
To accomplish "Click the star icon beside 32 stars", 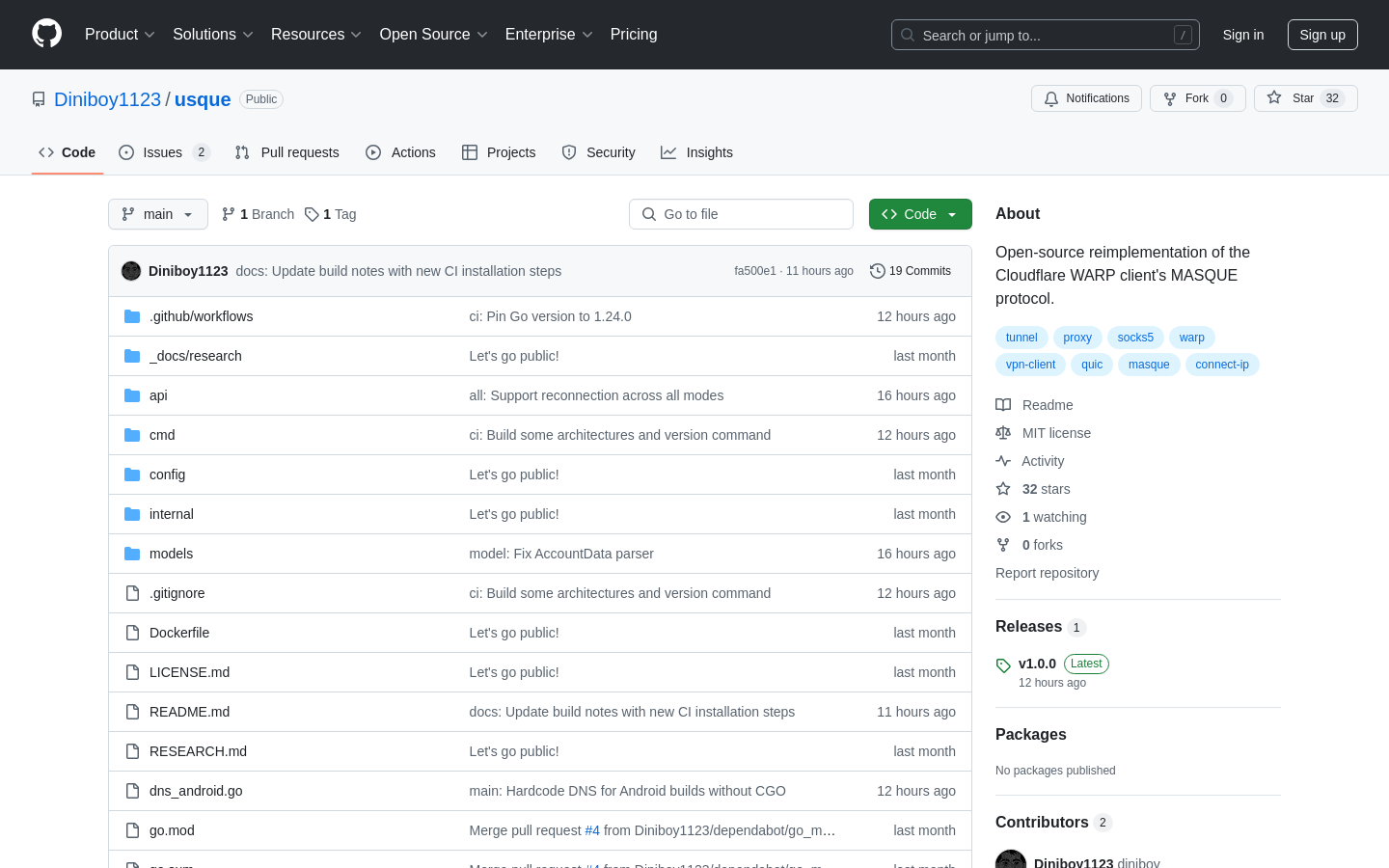I will click(1003, 489).
